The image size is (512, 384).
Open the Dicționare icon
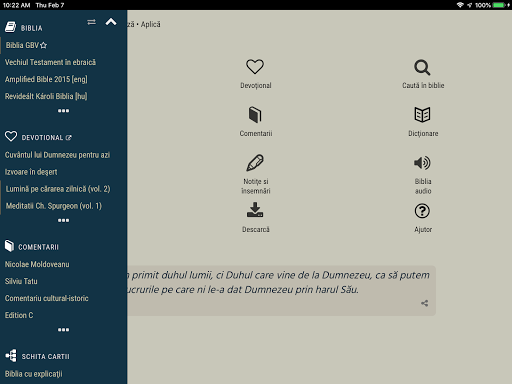pos(422,115)
